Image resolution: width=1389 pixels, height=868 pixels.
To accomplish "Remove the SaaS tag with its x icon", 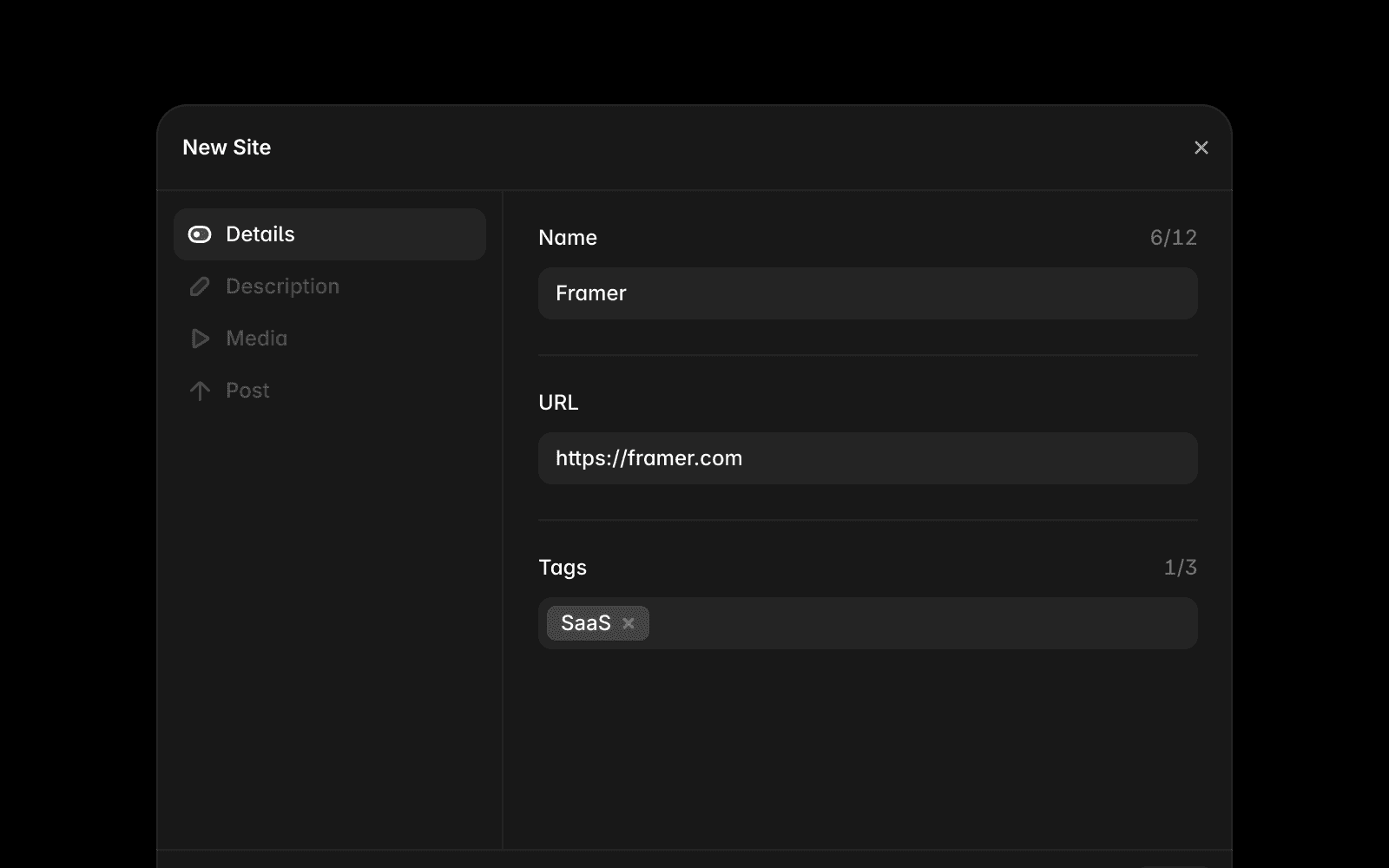I will coord(629,623).
